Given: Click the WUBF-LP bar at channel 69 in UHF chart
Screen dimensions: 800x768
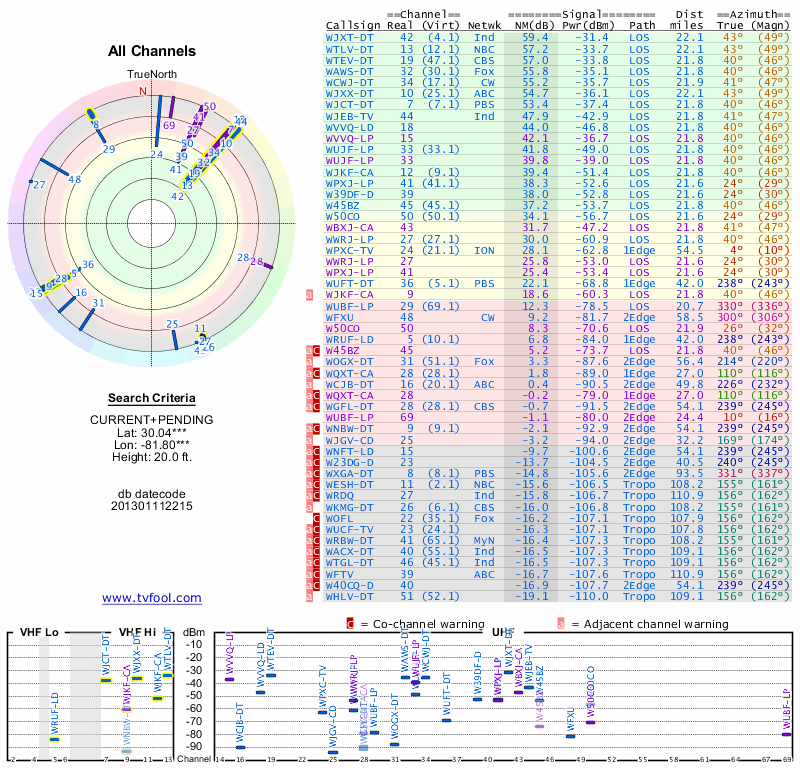Looking at the screenshot, I should point(787,734).
